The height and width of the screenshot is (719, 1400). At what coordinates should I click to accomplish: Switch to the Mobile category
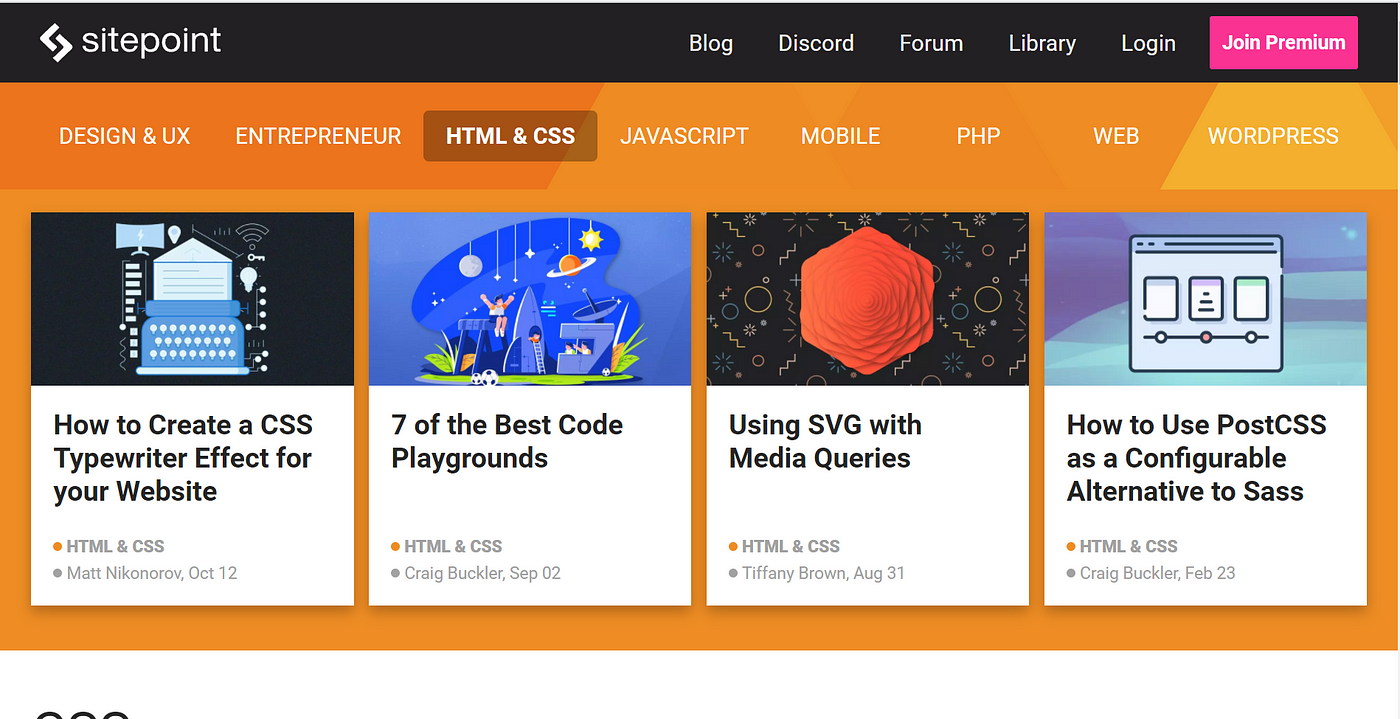pos(840,136)
